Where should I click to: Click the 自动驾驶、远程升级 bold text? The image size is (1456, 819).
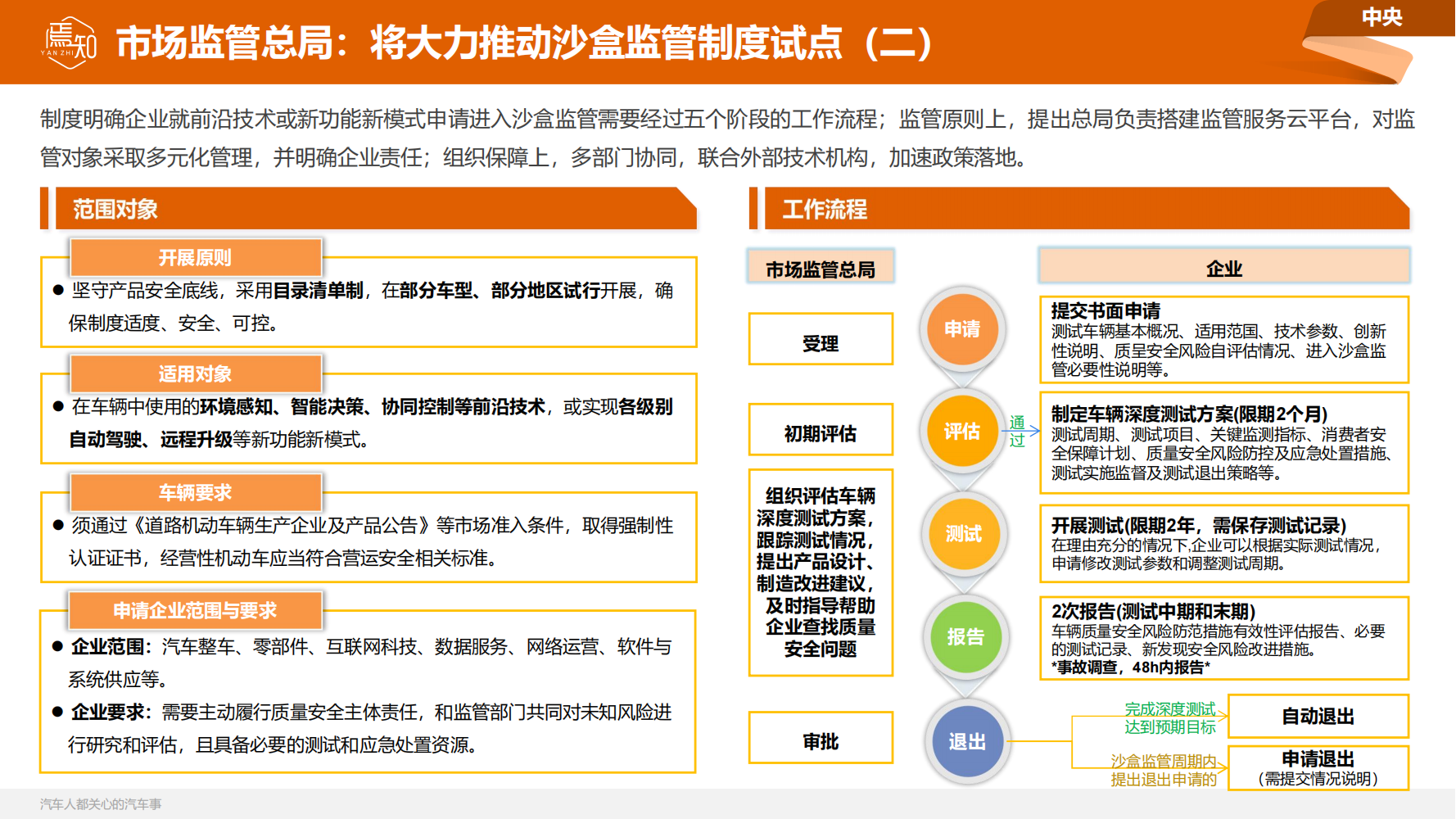click(151, 440)
